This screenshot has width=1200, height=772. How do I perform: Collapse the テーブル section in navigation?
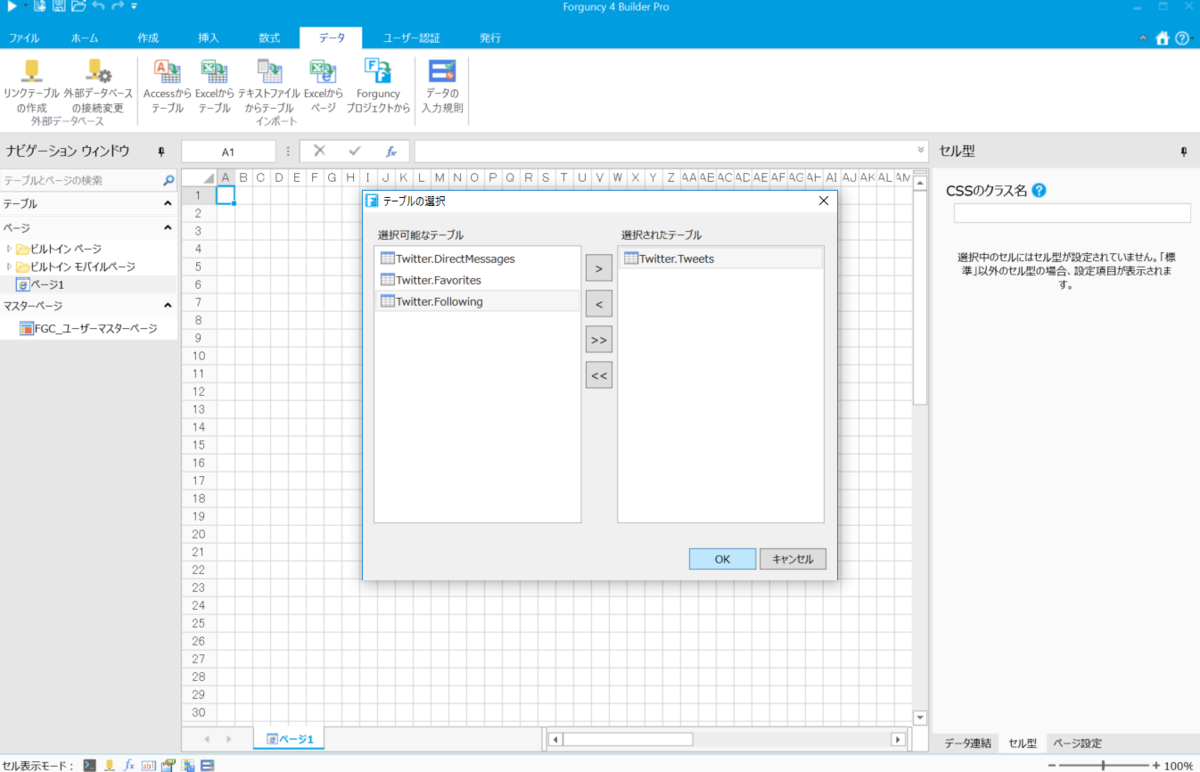tap(168, 204)
